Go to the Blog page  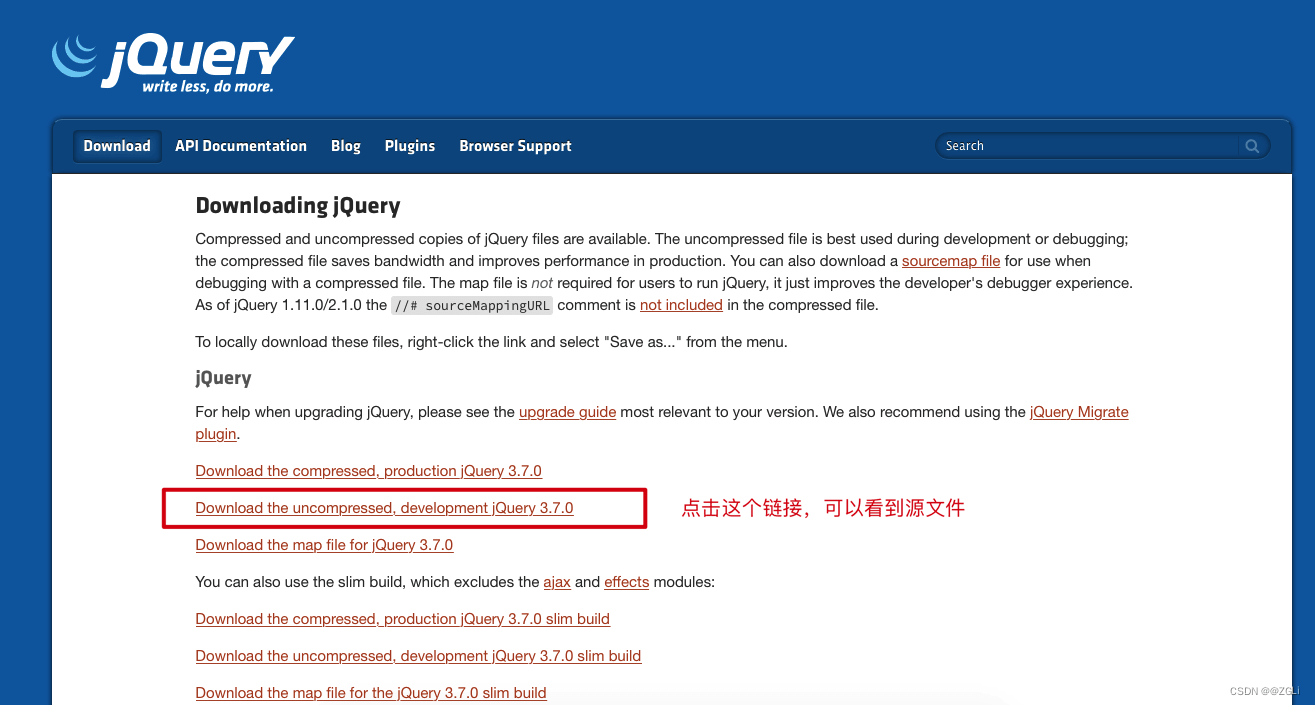(346, 146)
